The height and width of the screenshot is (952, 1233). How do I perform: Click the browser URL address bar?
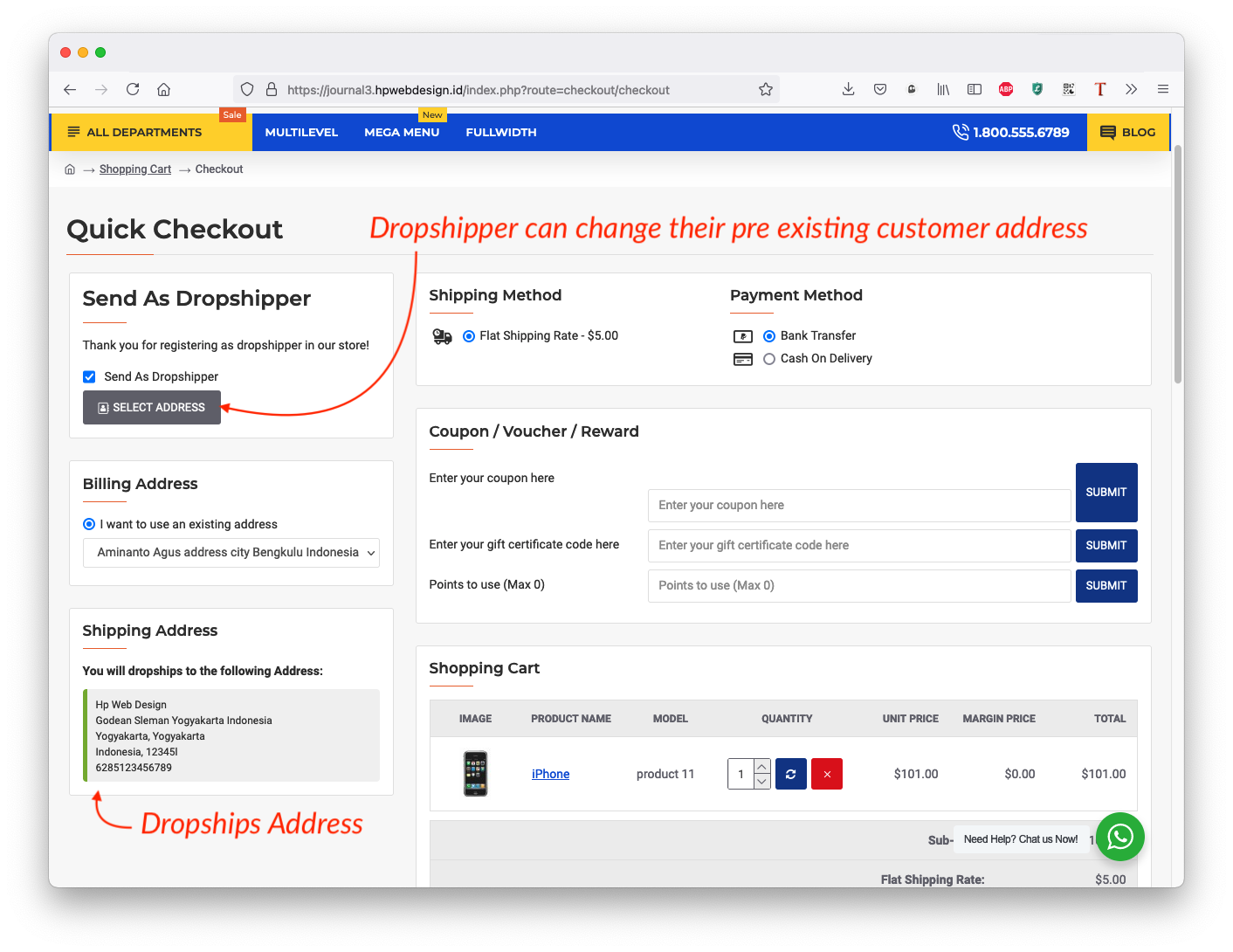[506, 89]
